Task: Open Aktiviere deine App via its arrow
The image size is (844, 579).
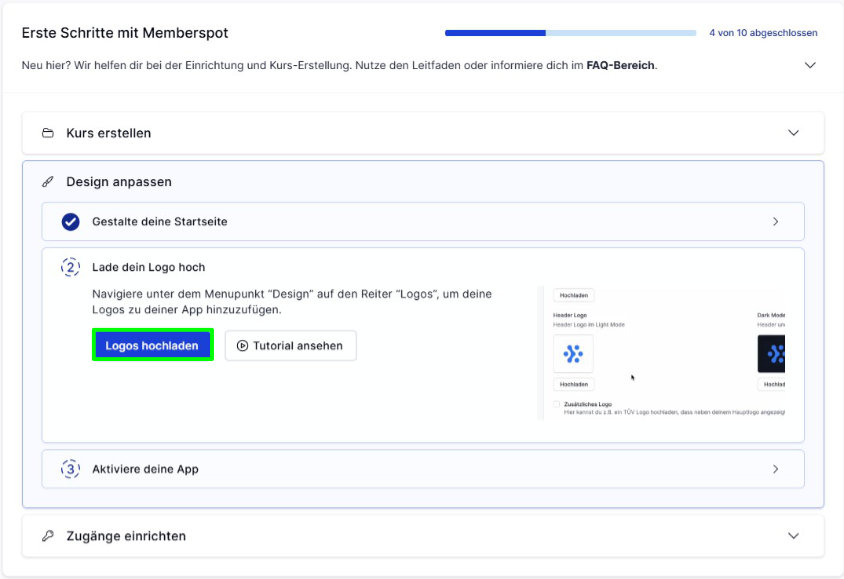Action: 776,469
